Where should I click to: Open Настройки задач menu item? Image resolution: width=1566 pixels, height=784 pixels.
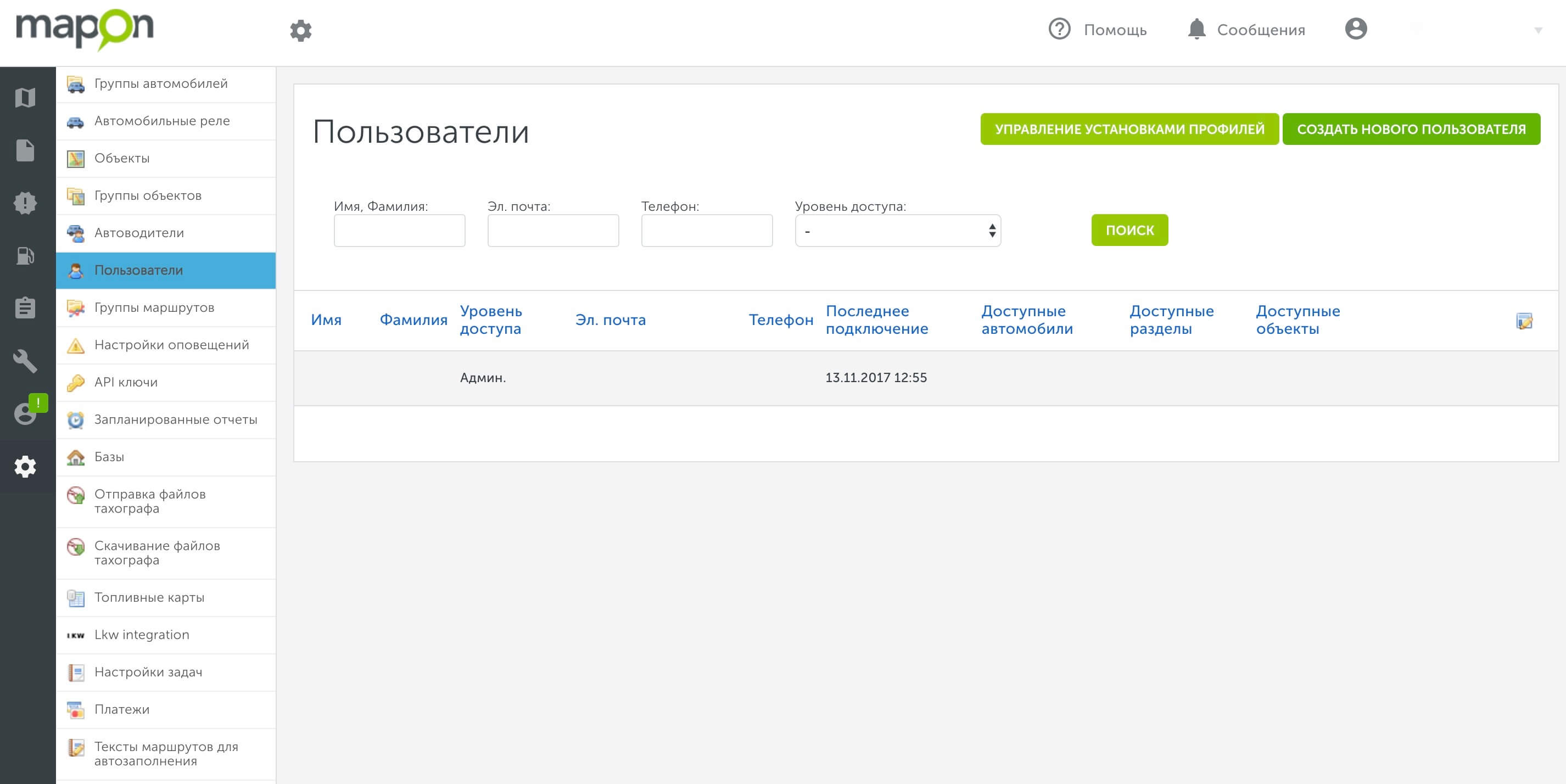pyautogui.click(x=166, y=672)
